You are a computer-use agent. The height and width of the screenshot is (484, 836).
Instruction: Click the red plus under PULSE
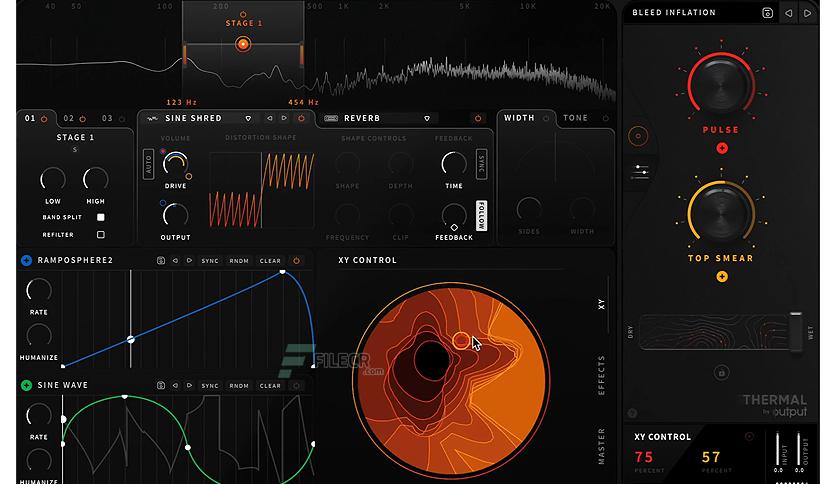coord(722,148)
